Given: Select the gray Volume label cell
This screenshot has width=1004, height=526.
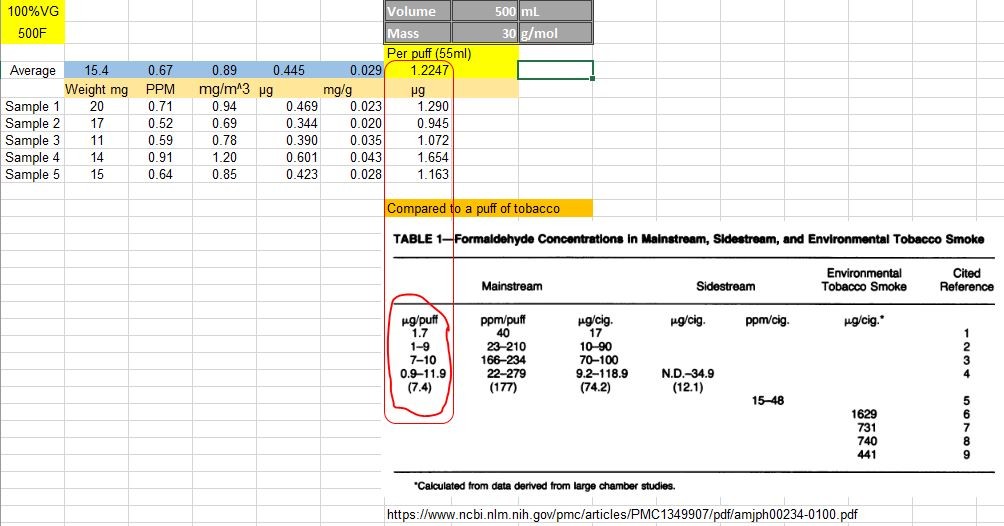Looking at the screenshot, I should tap(417, 11).
